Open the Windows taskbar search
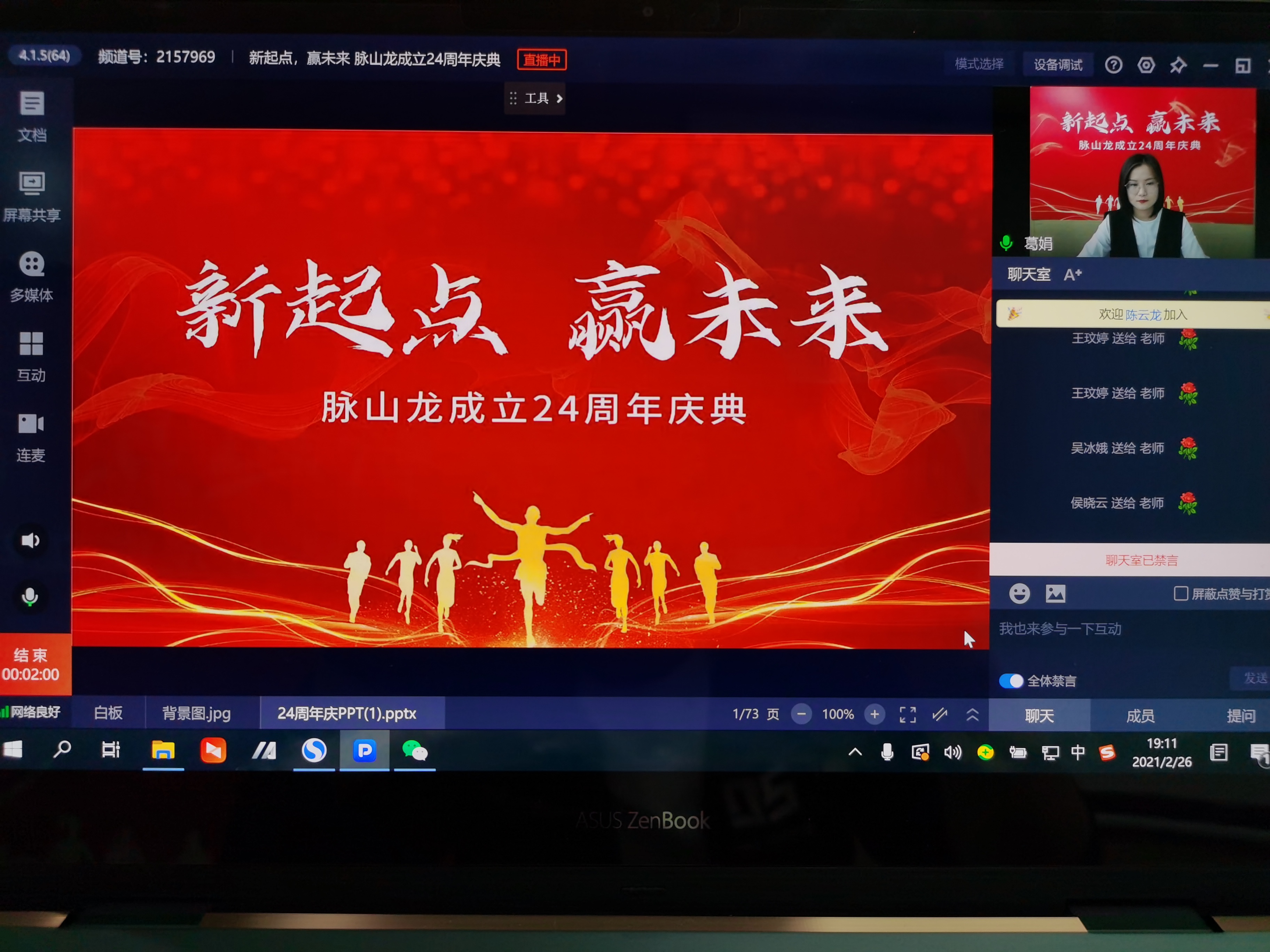1270x952 pixels. click(62, 749)
